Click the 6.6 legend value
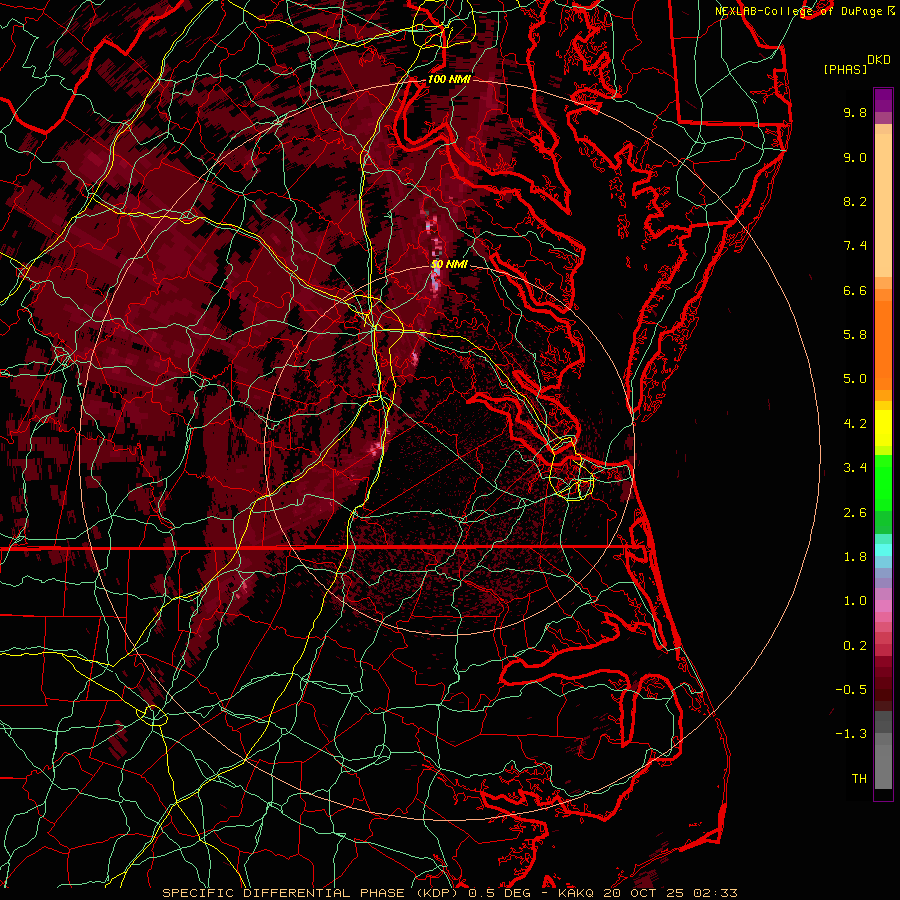900x900 pixels. coord(855,290)
